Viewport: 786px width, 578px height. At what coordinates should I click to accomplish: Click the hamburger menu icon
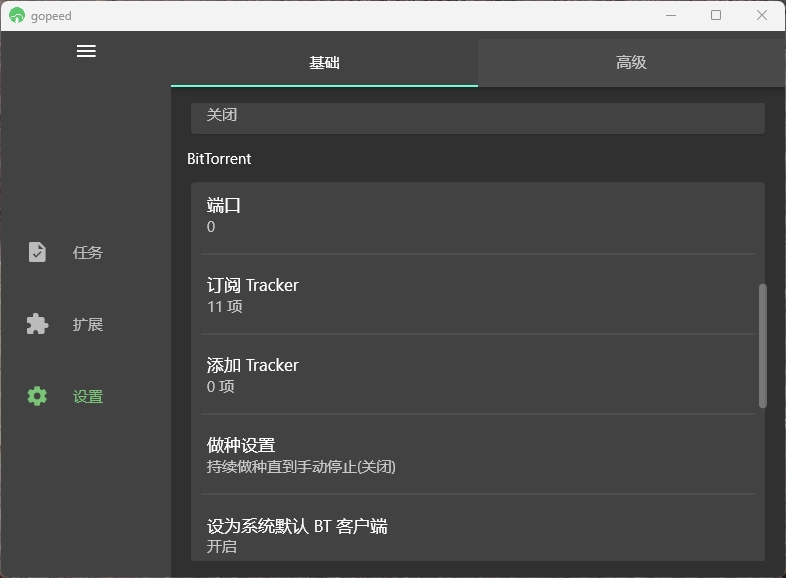click(86, 51)
